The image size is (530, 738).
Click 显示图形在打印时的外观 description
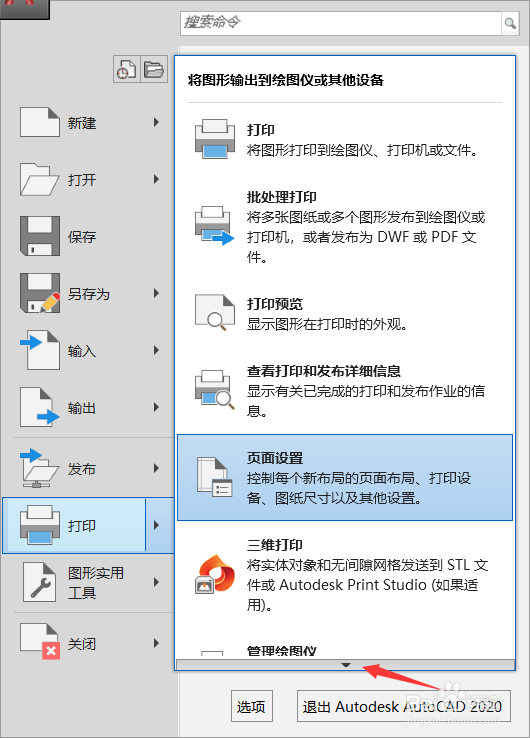[327, 324]
